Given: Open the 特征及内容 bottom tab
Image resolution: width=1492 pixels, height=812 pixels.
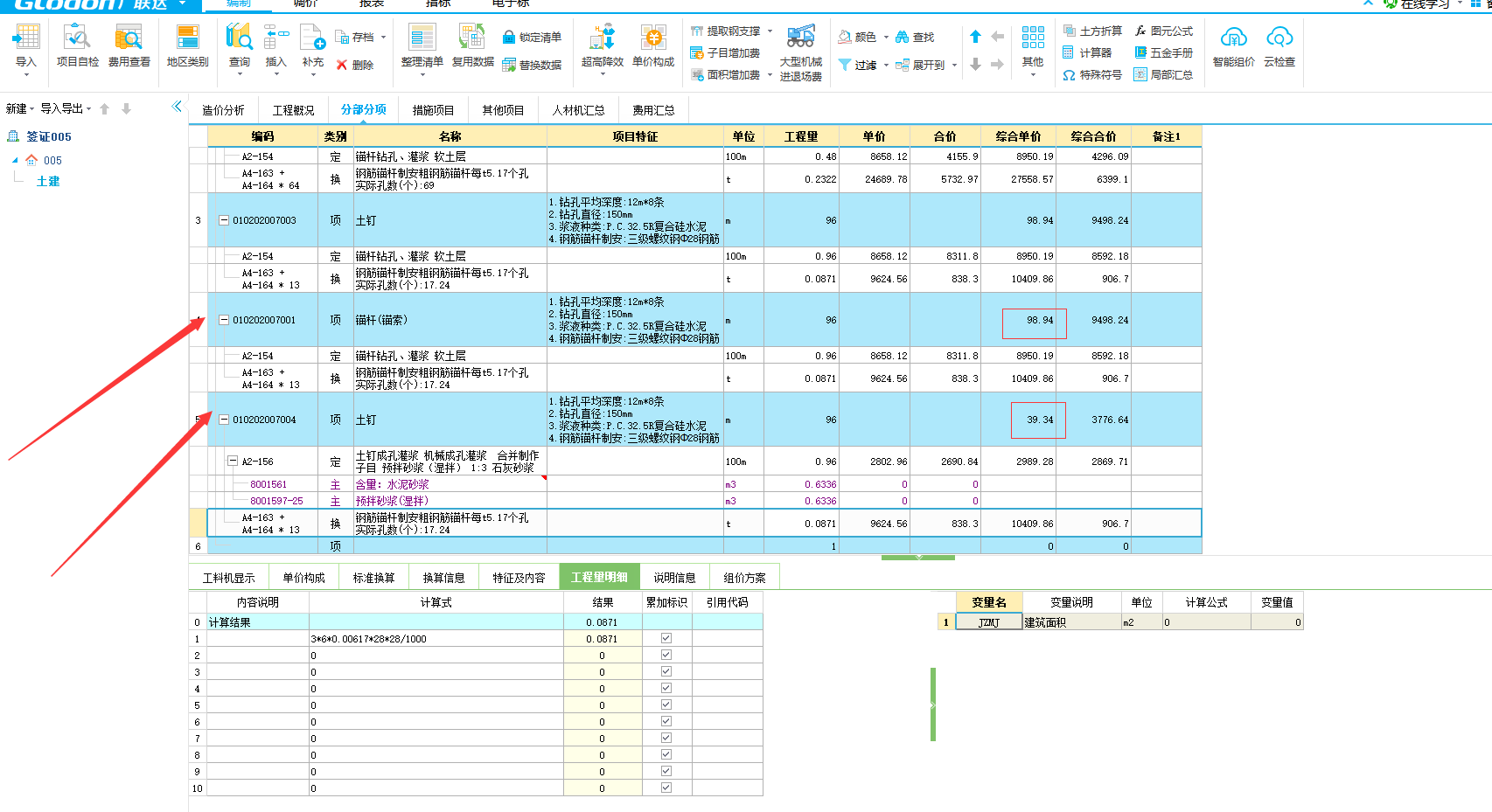Looking at the screenshot, I should click(x=519, y=578).
